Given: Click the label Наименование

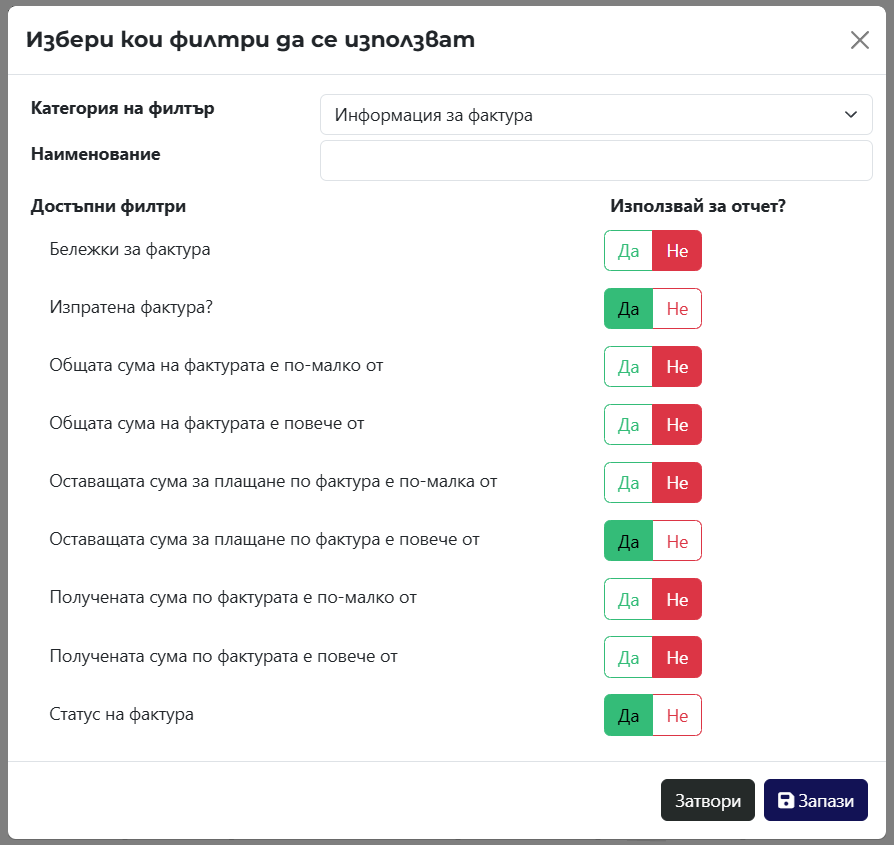Looking at the screenshot, I should click(x=95, y=154).
